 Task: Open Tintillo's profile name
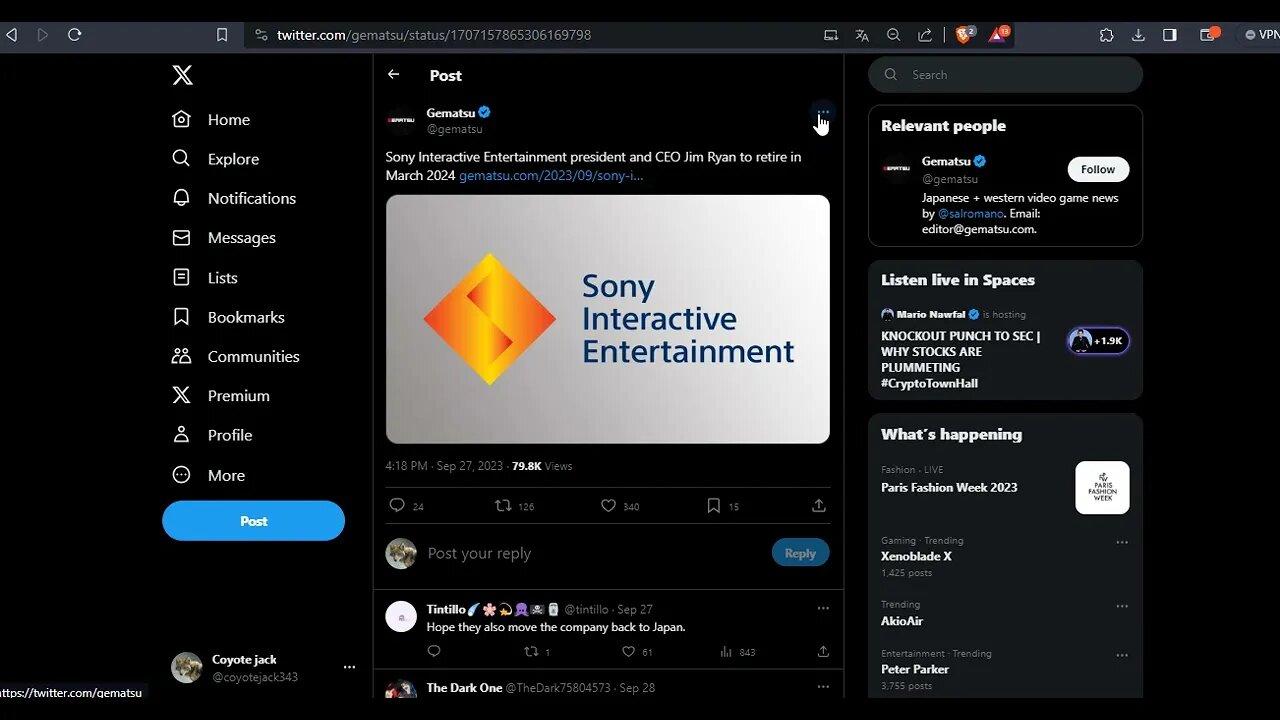pyautogui.click(x=446, y=609)
